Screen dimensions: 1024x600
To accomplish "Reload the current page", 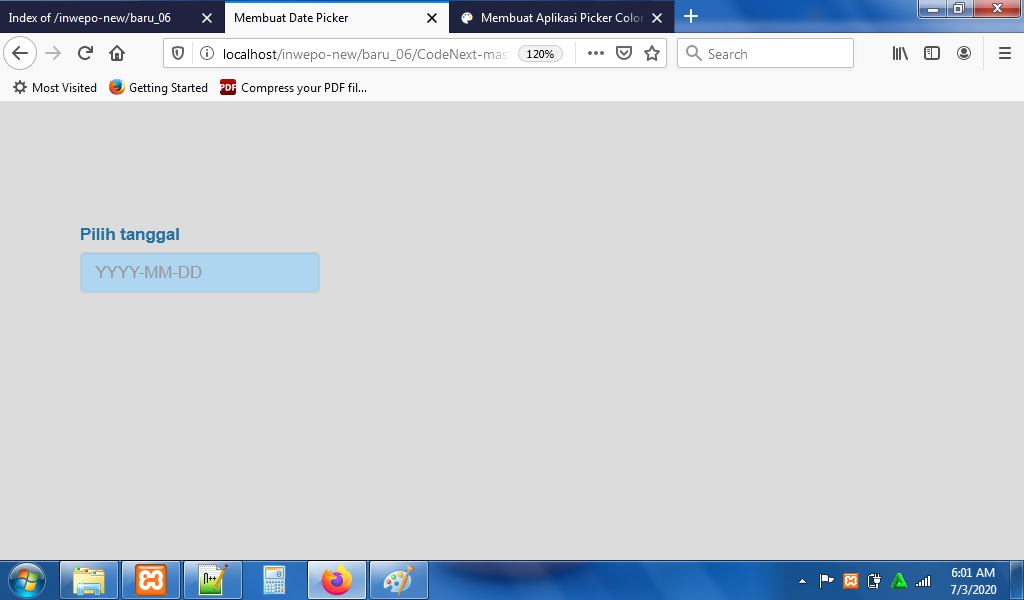I will click(x=85, y=54).
